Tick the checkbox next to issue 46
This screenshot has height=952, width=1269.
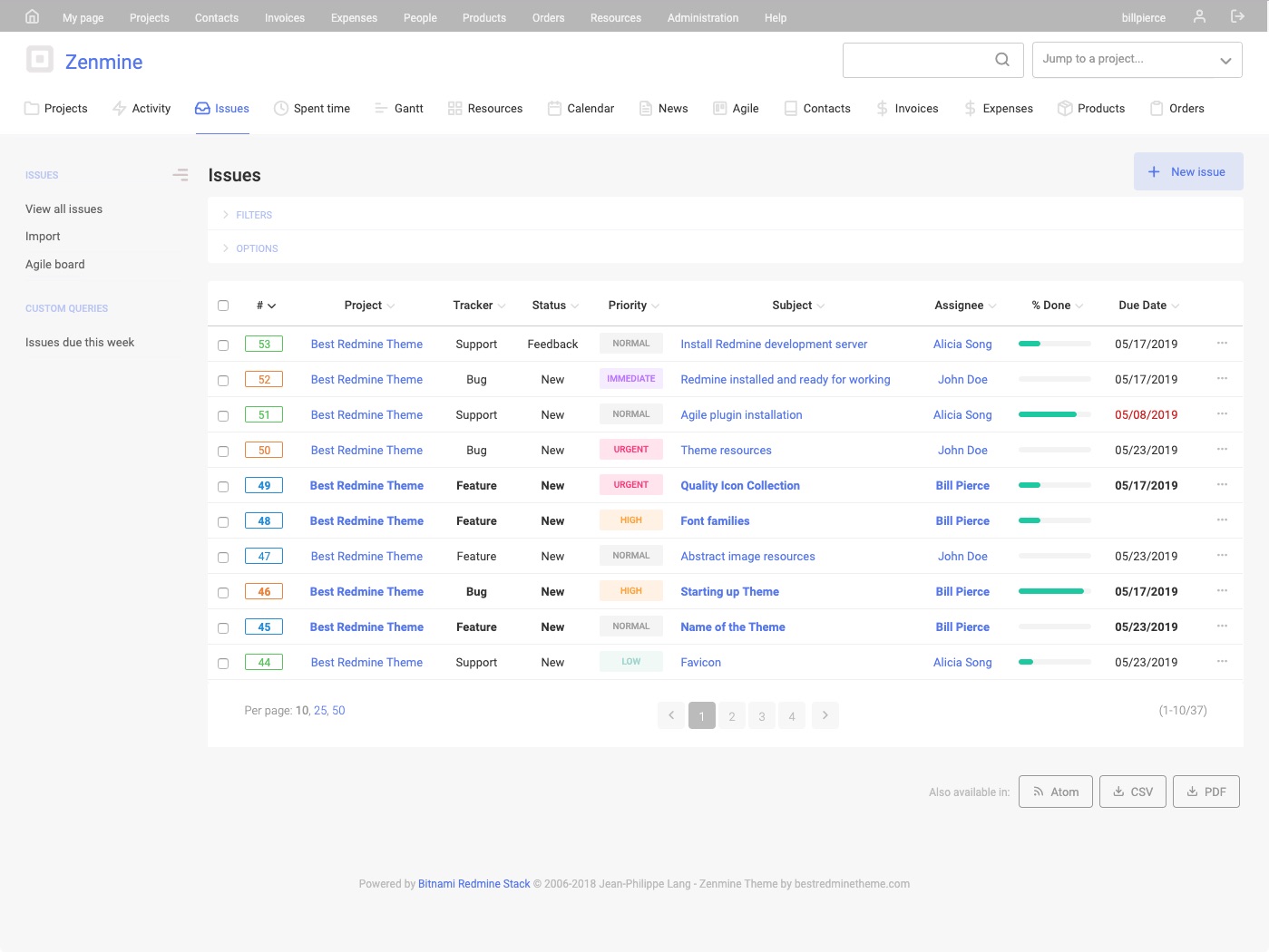coord(223,592)
